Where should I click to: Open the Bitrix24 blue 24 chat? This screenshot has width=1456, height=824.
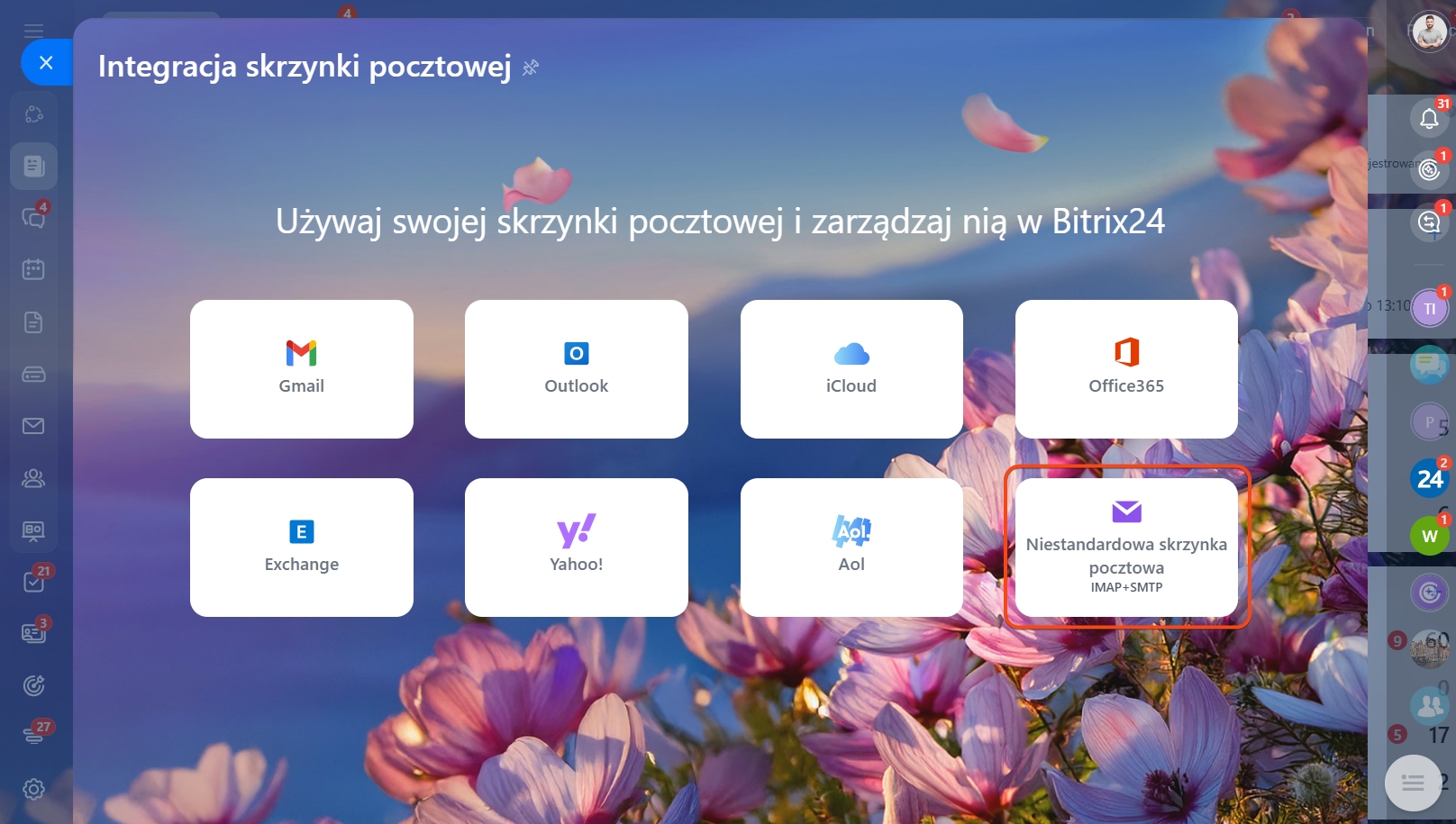1429,478
